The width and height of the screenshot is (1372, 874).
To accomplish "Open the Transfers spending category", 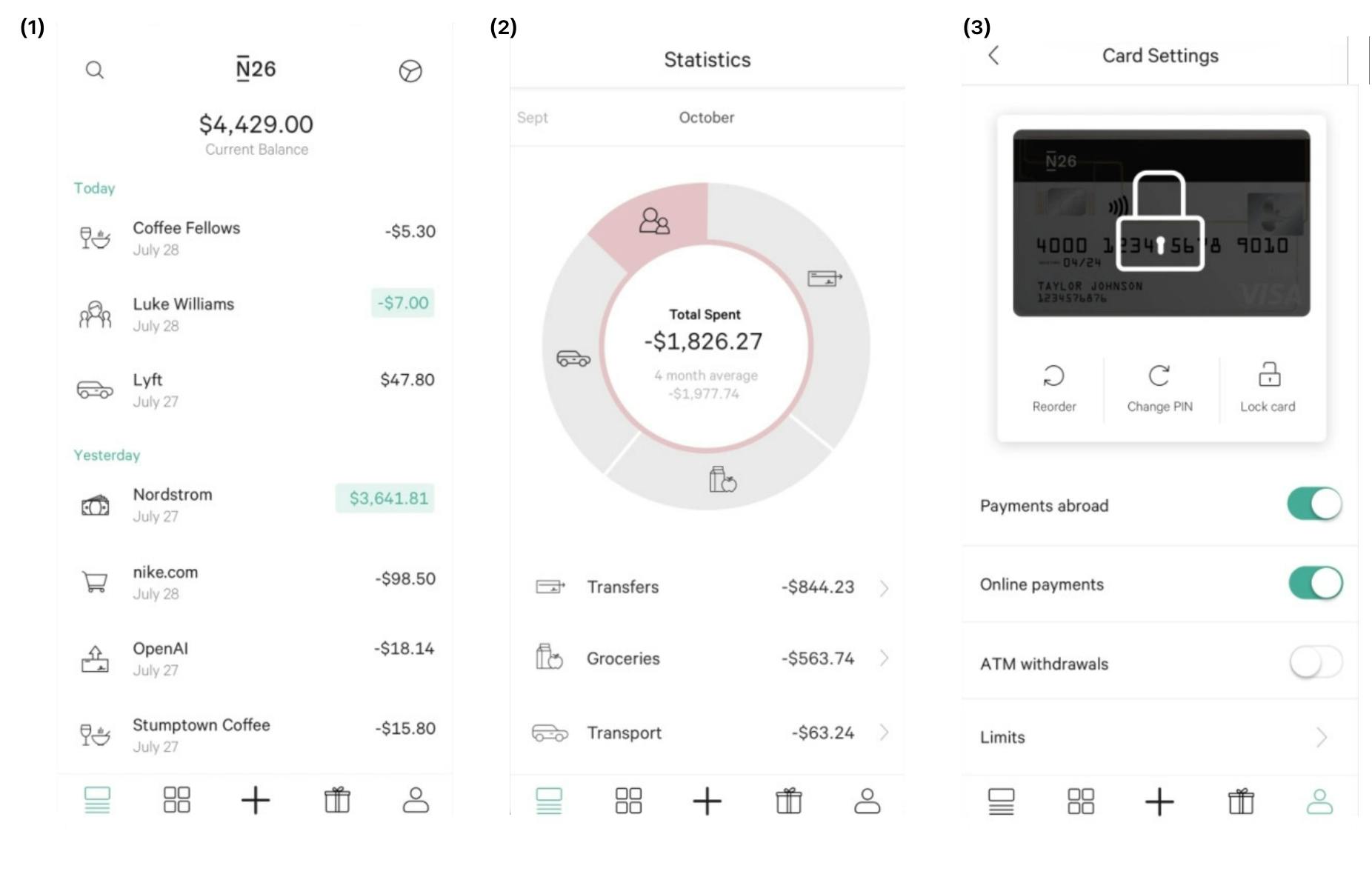I will click(x=707, y=587).
